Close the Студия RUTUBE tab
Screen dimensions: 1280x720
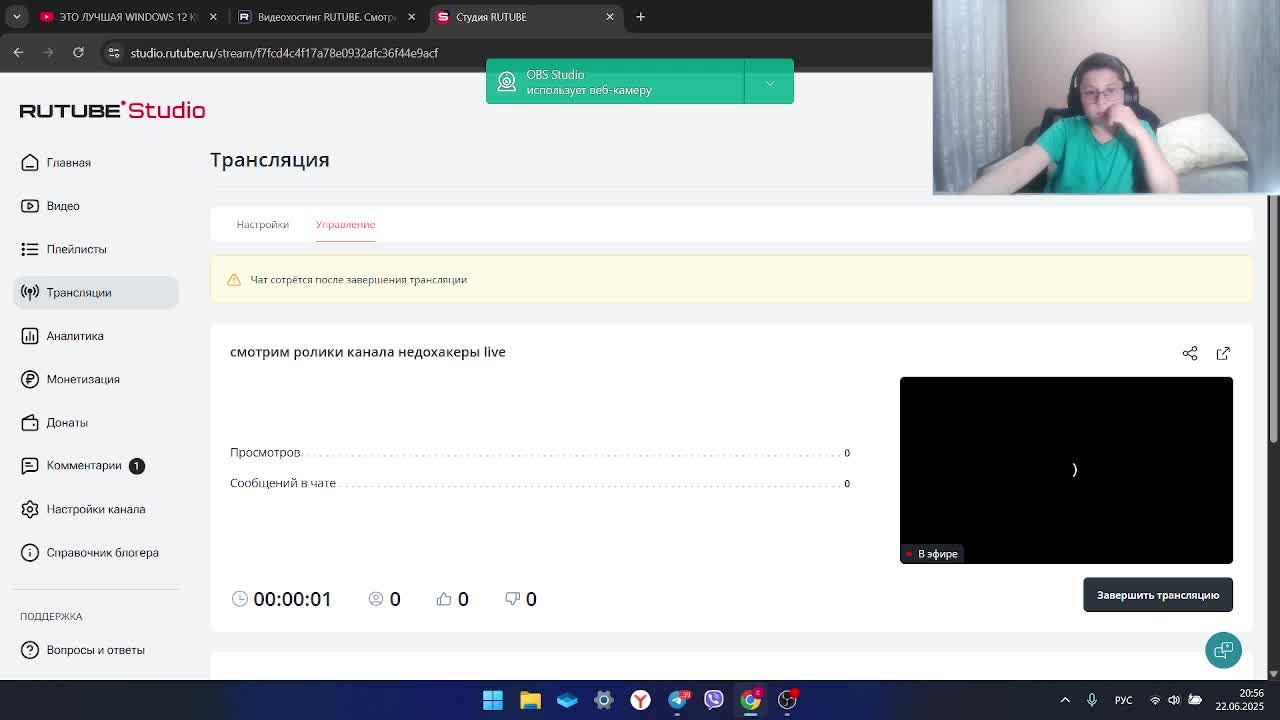pyautogui.click(x=610, y=17)
